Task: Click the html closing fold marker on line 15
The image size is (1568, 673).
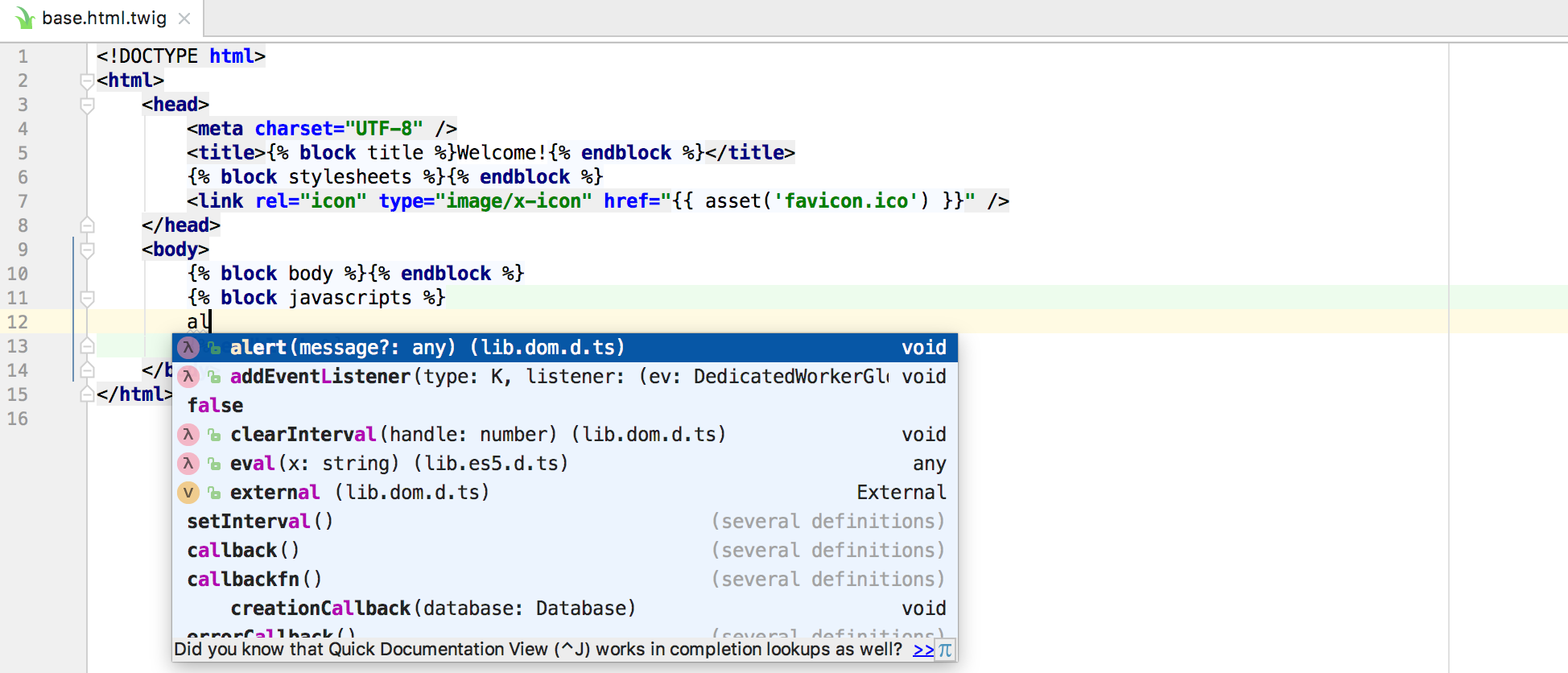Action: 87,394
